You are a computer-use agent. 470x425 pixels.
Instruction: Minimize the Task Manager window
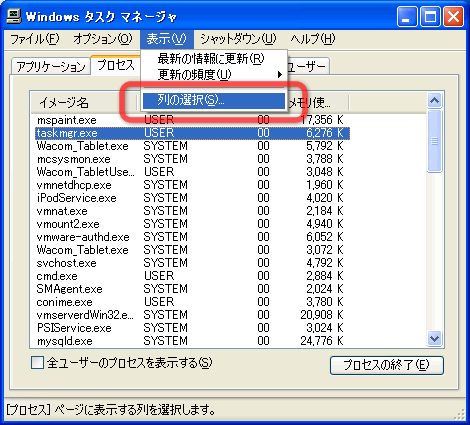[407, 16]
